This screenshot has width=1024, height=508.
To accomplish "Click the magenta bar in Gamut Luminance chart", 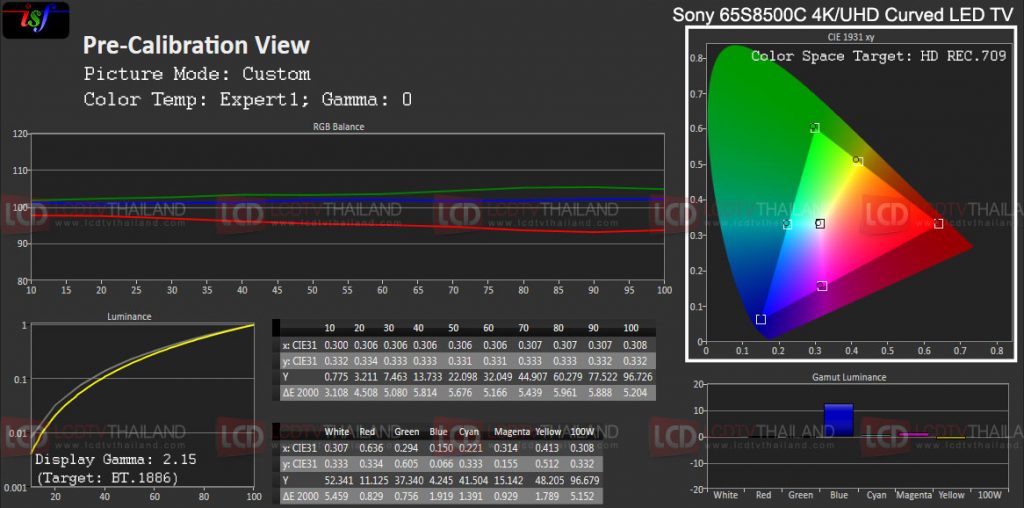I will (914, 434).
